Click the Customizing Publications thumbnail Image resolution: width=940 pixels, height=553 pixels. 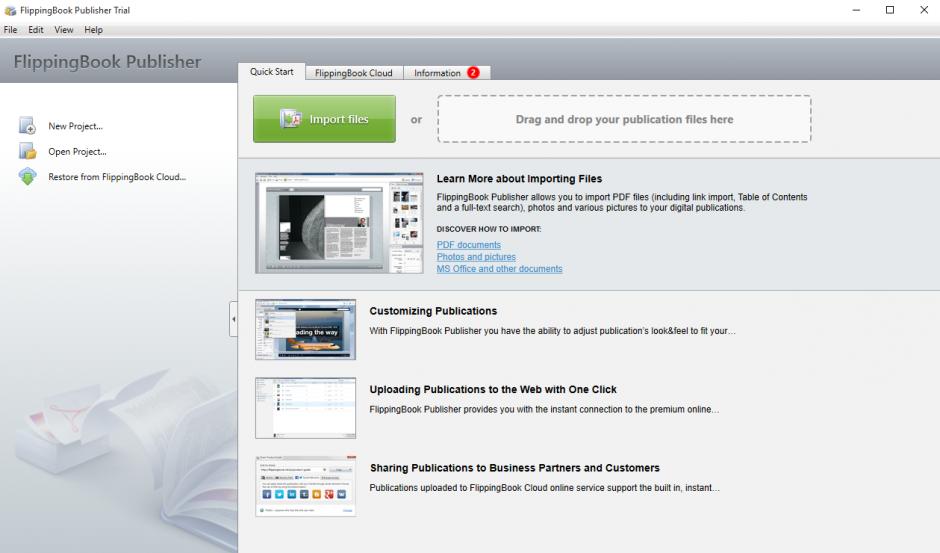(305, 329)
